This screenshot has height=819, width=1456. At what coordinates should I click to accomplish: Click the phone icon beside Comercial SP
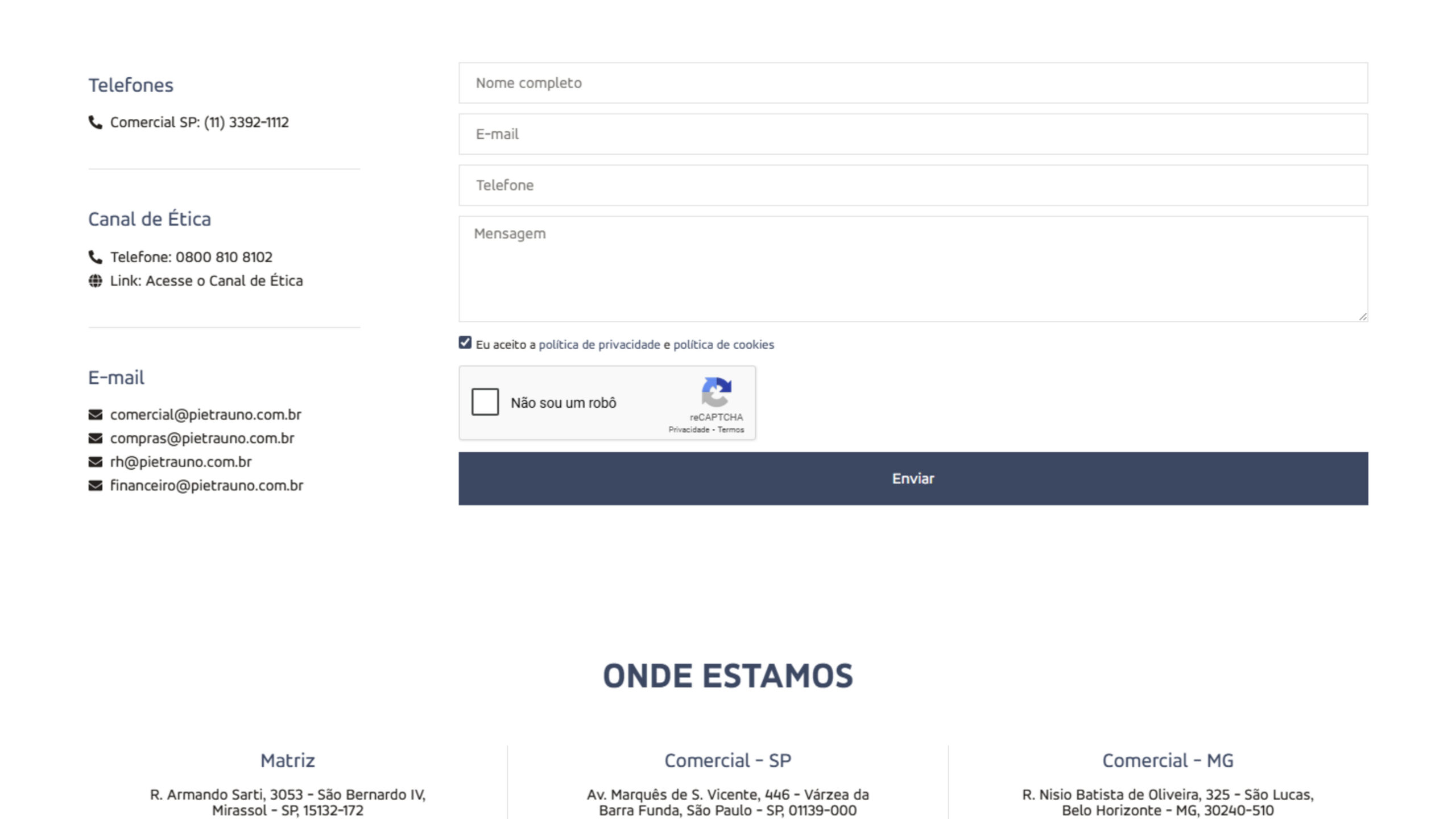coord(95,122)
